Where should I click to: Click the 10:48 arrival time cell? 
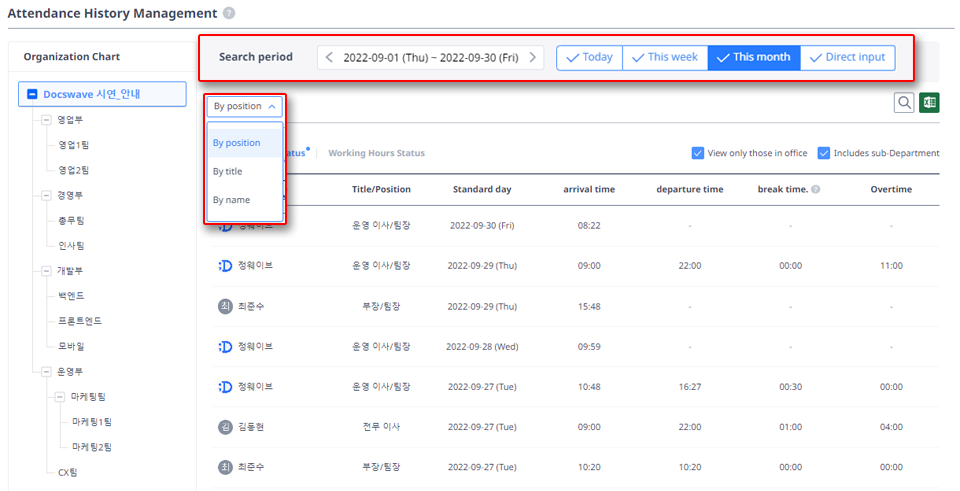[x=589, y=387]
